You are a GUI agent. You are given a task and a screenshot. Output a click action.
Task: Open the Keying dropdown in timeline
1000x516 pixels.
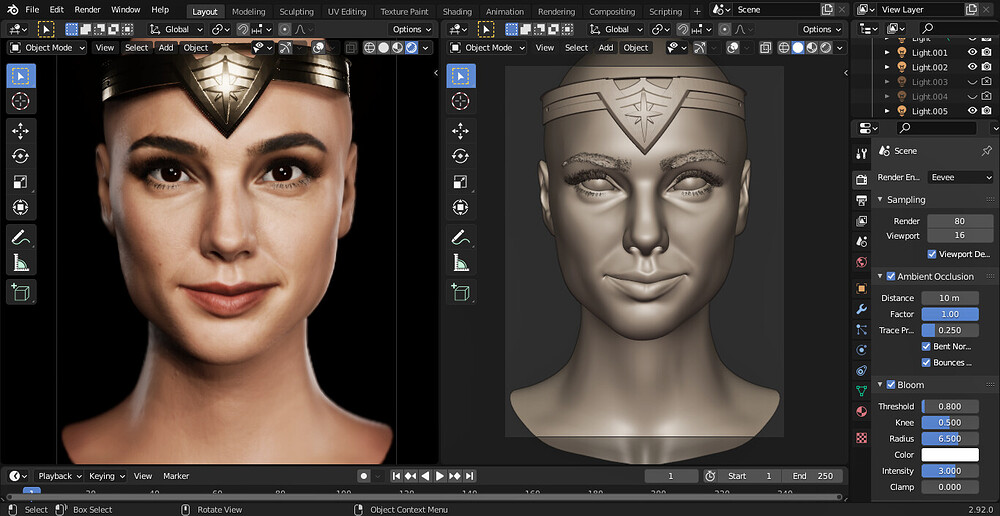tap(106, 476)
